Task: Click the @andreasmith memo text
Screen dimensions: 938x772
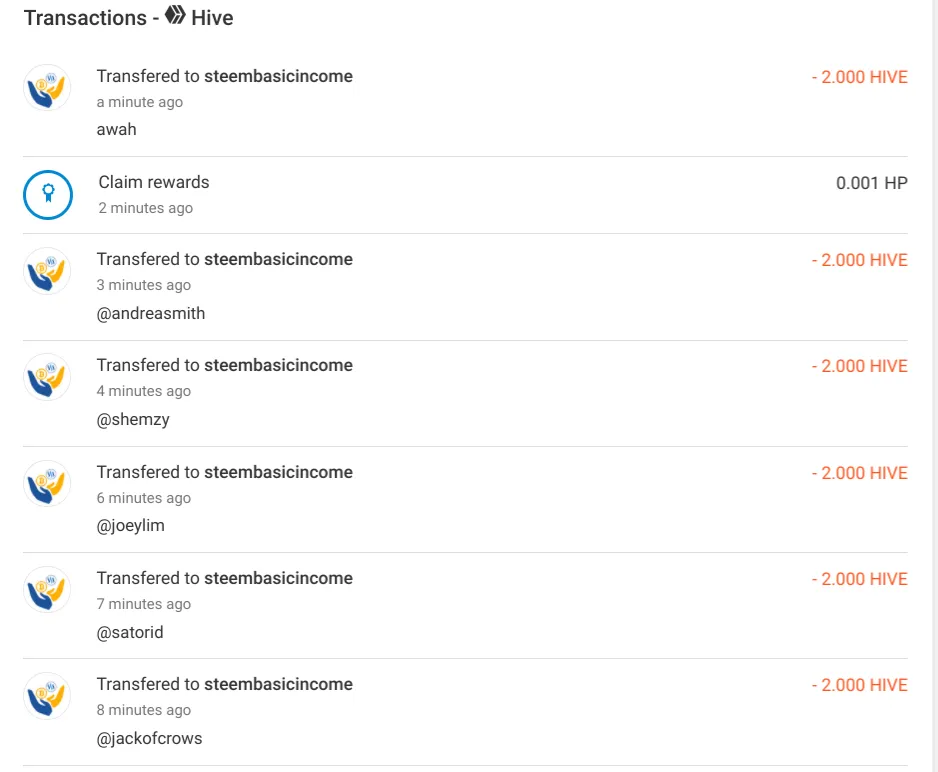Action: [x=151, y=313]
